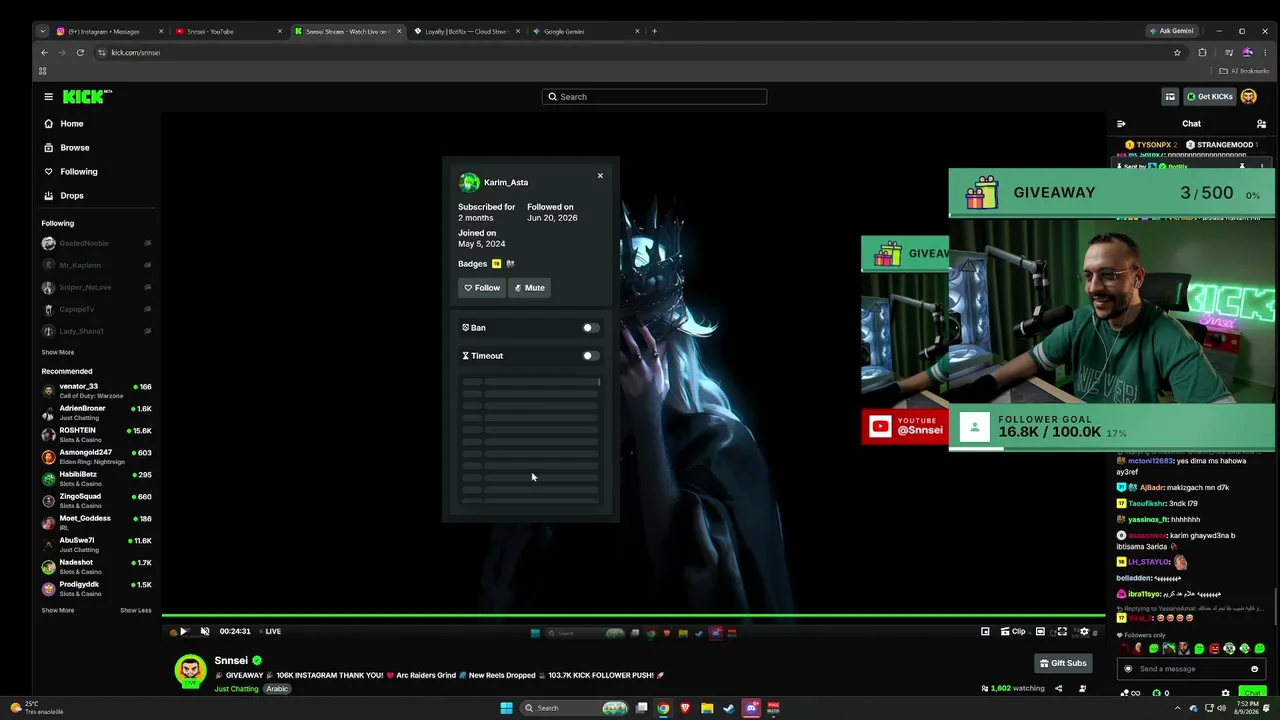This screenshot has width=1280, height=720.
Task: Share the stream icon
Action: click(1058, 688)
